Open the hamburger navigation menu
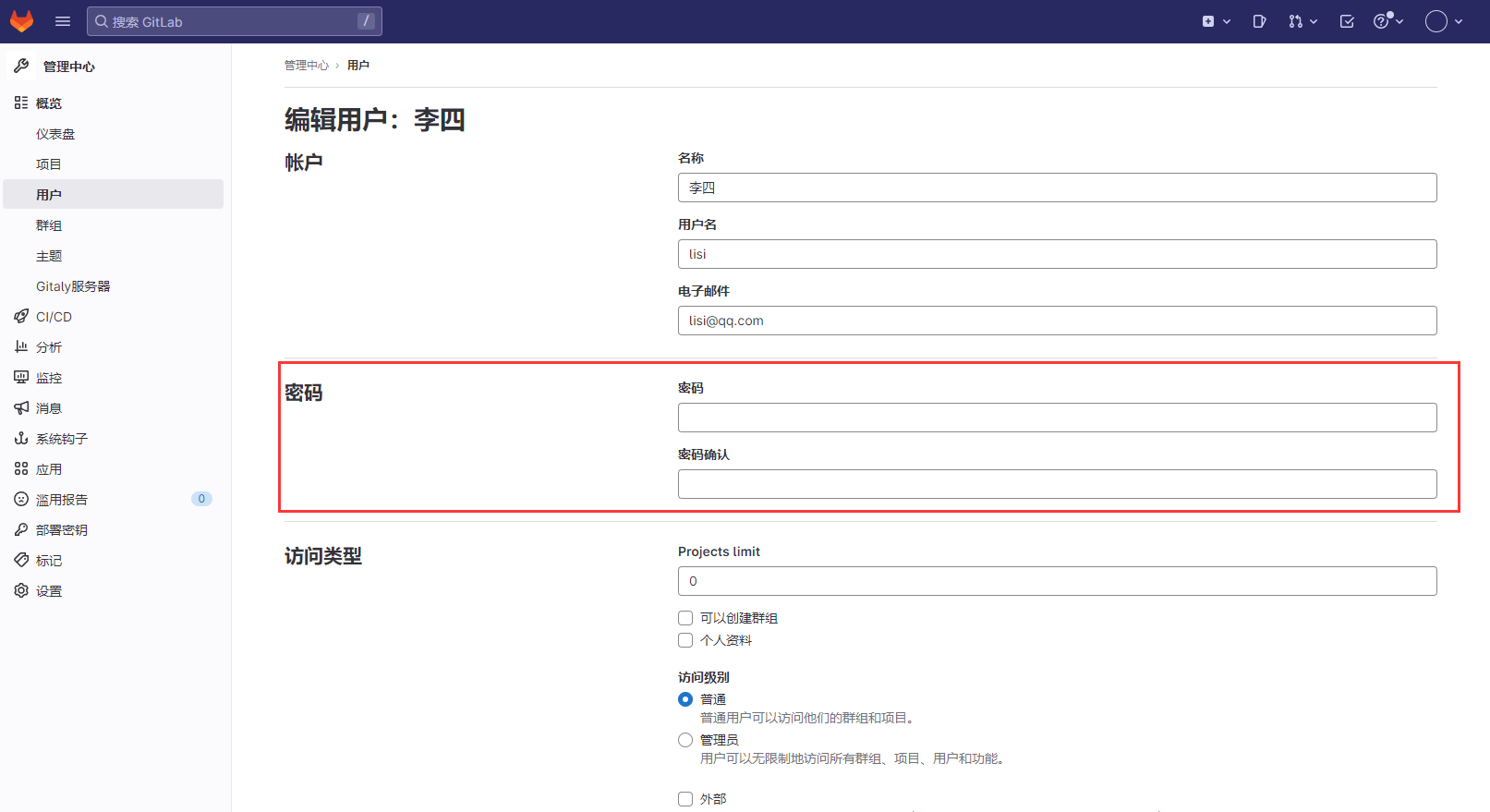Viewport: 1490px width, 812px height. tap(63, 21)
